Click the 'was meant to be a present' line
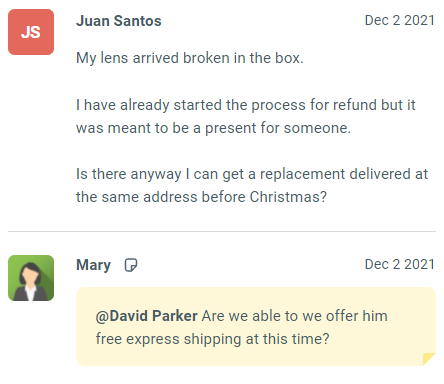 (x=213, y=128)
